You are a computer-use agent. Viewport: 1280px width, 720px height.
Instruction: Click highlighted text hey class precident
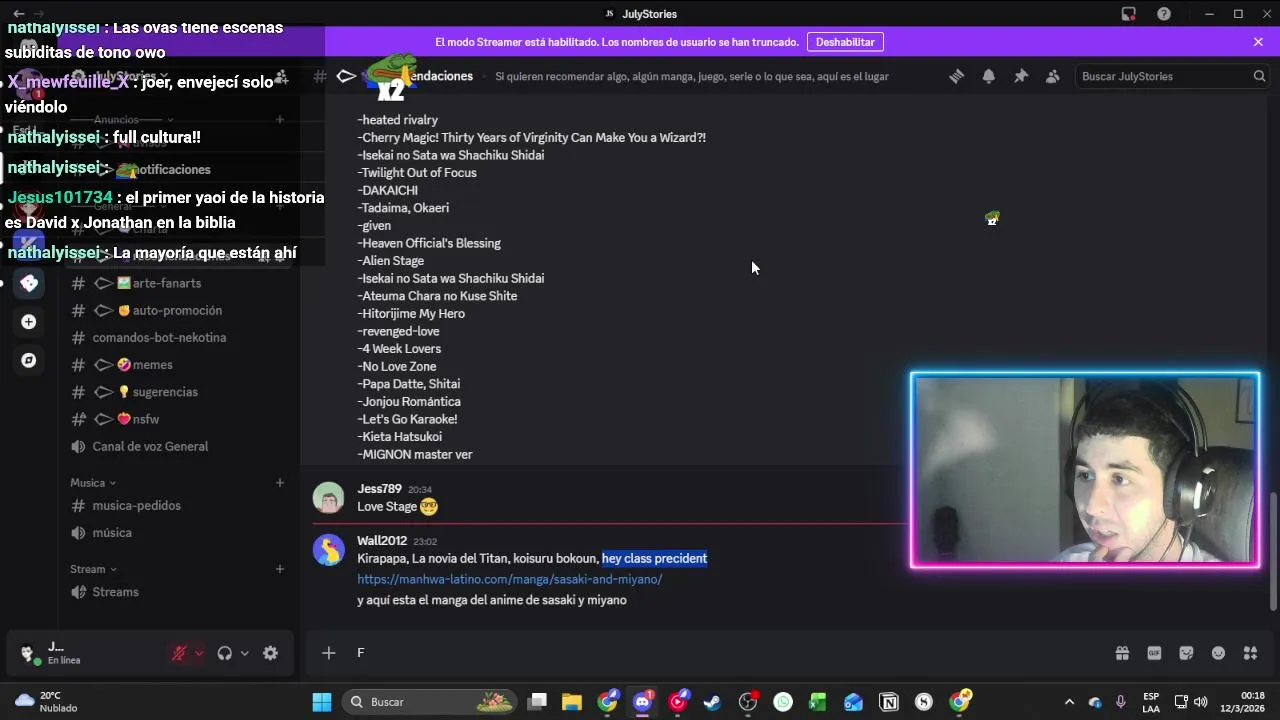coord(655,558)
